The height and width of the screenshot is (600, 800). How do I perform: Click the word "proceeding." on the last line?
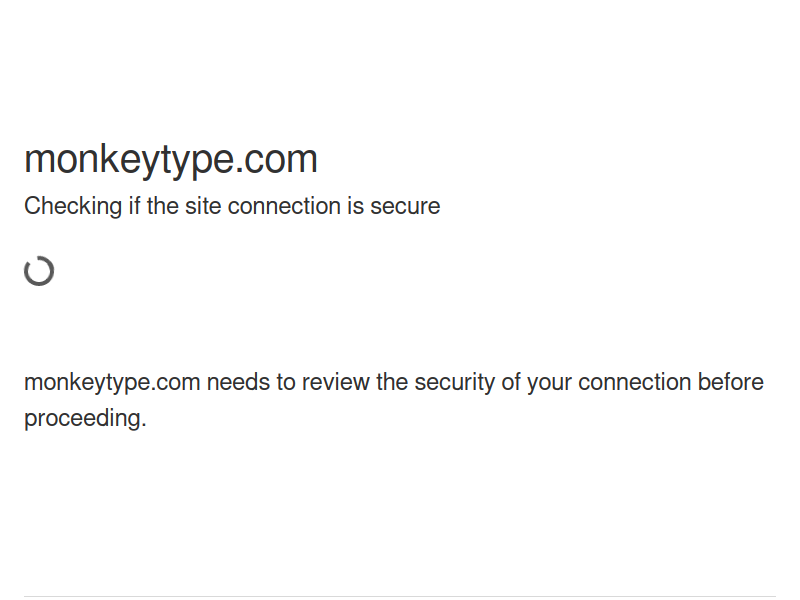[85, 419]
